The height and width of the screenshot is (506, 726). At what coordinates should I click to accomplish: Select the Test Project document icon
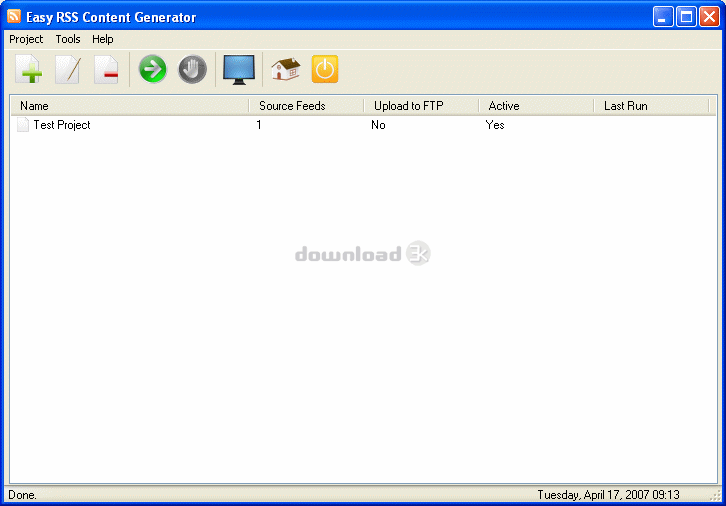(x=22, y=125)
